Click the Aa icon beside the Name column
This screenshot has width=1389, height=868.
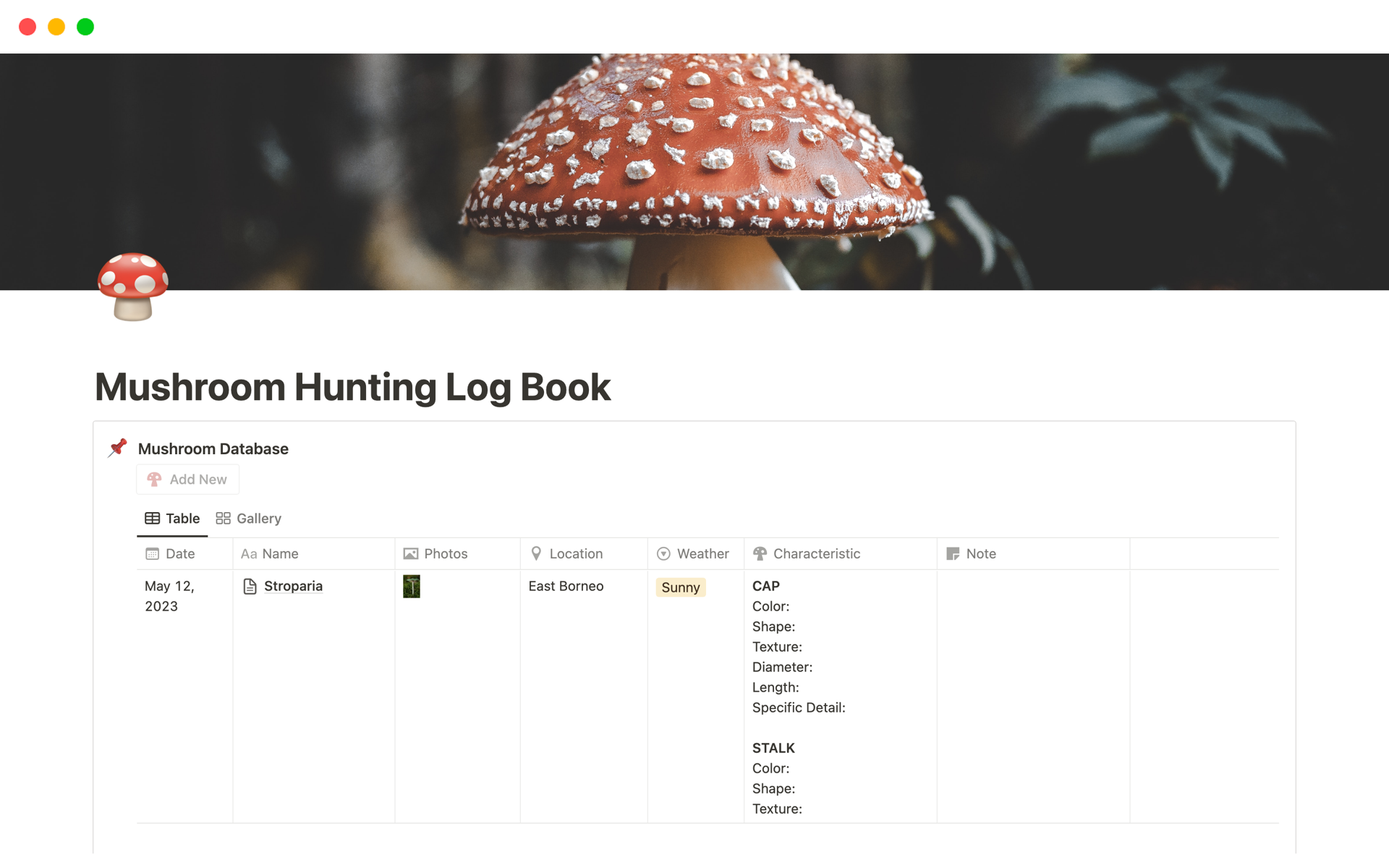click(249, 553)
